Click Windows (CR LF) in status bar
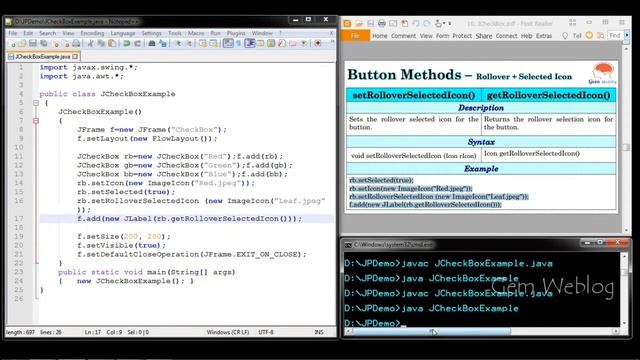 tap(228, 332)
